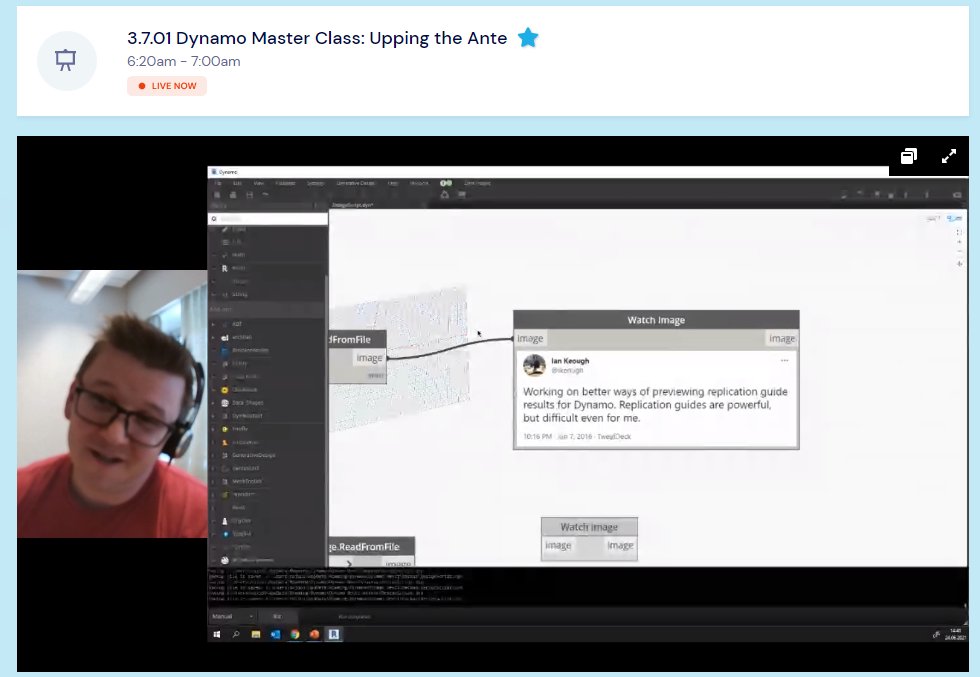The height and width of the screenshot is (677, 980).
Task: Click the Save toolbar icon in Dynamo
Action: click(x=249, y=195)
